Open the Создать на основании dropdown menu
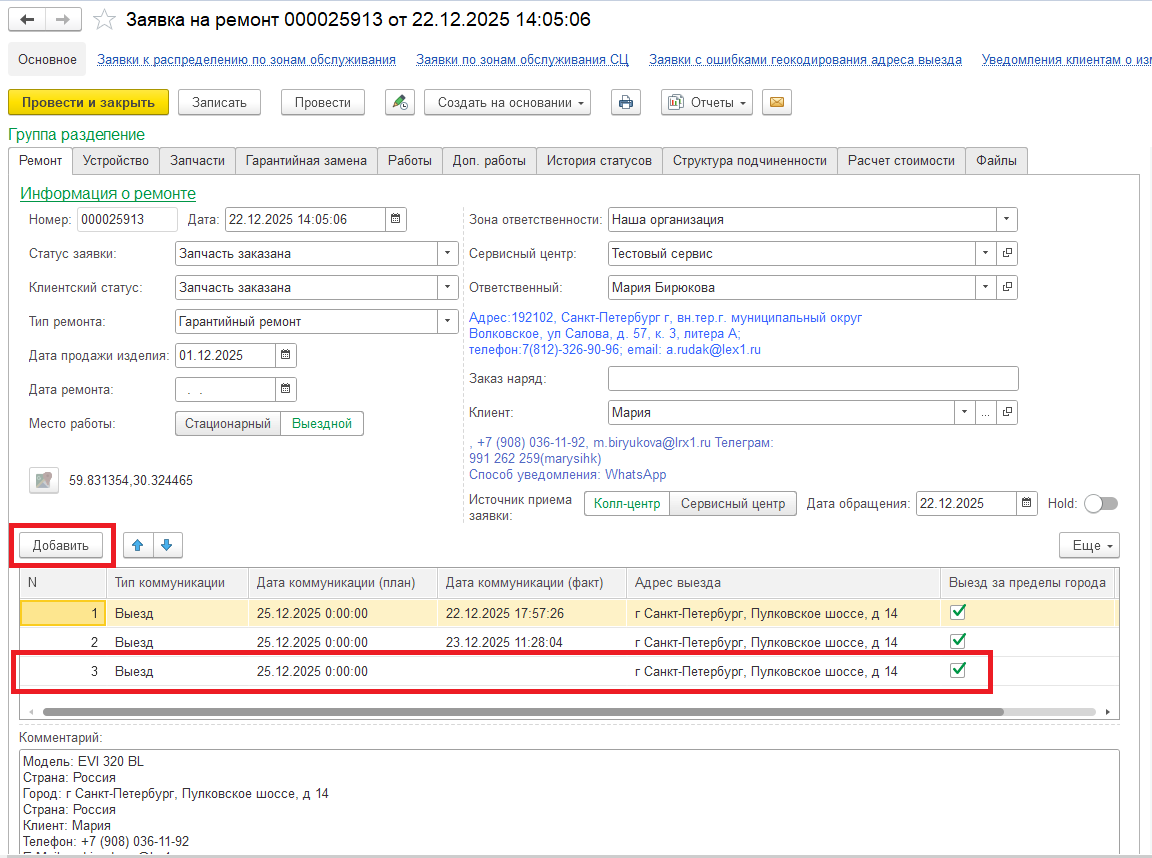The height and width of the screenshot is (858, 1152). [x=507, y=102]
